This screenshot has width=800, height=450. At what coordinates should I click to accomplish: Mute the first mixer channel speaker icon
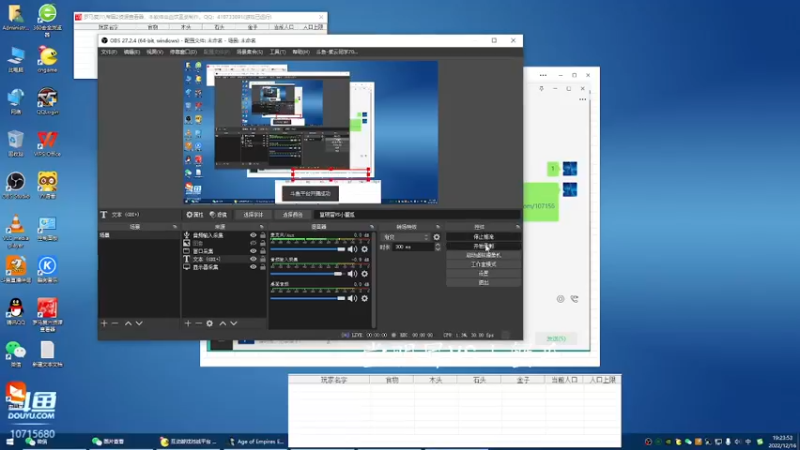[352, 249]
